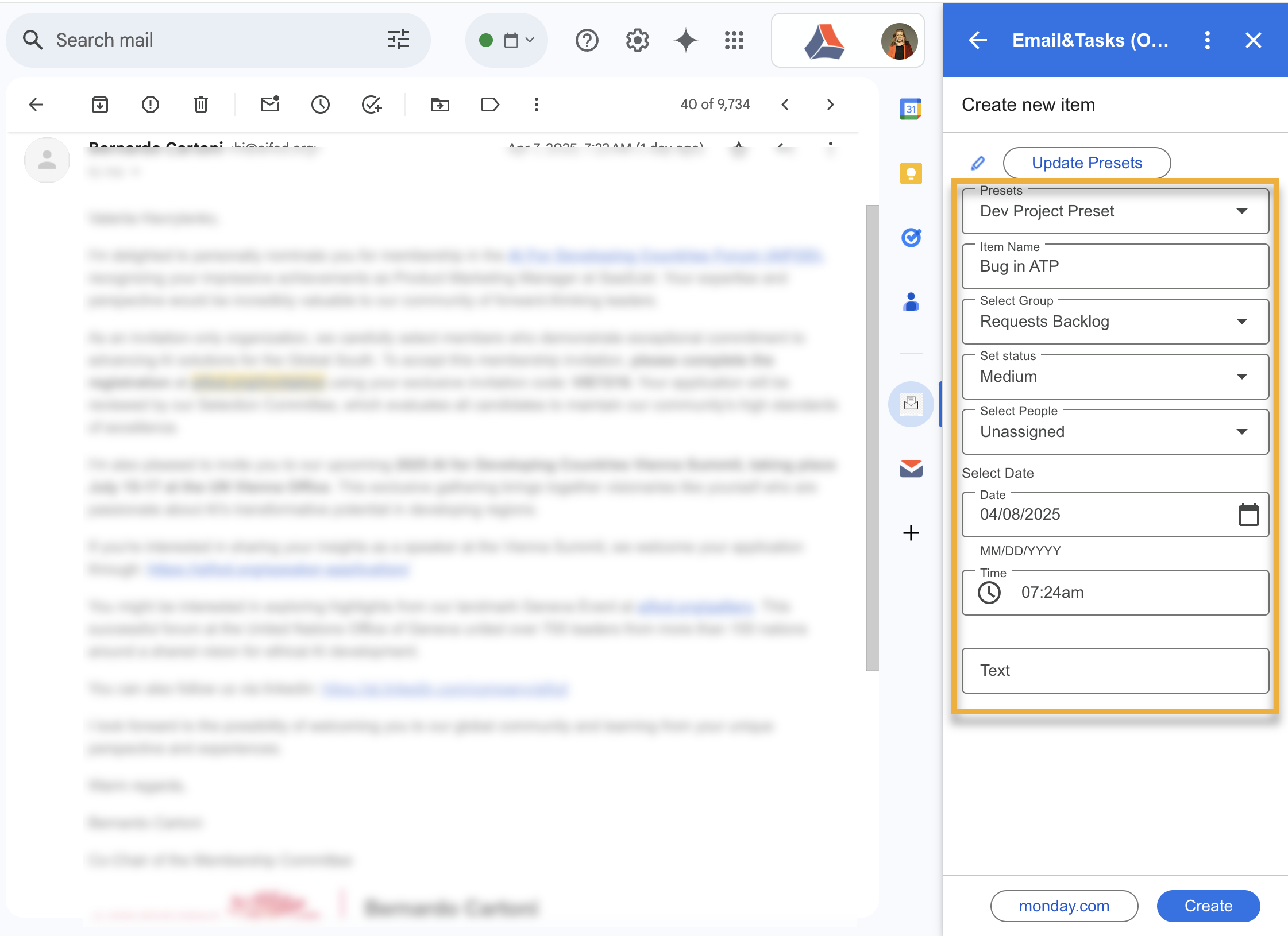The image size is (1288, 936).
Task: Click the active status indicator dropdown
Action: point(506,40)
